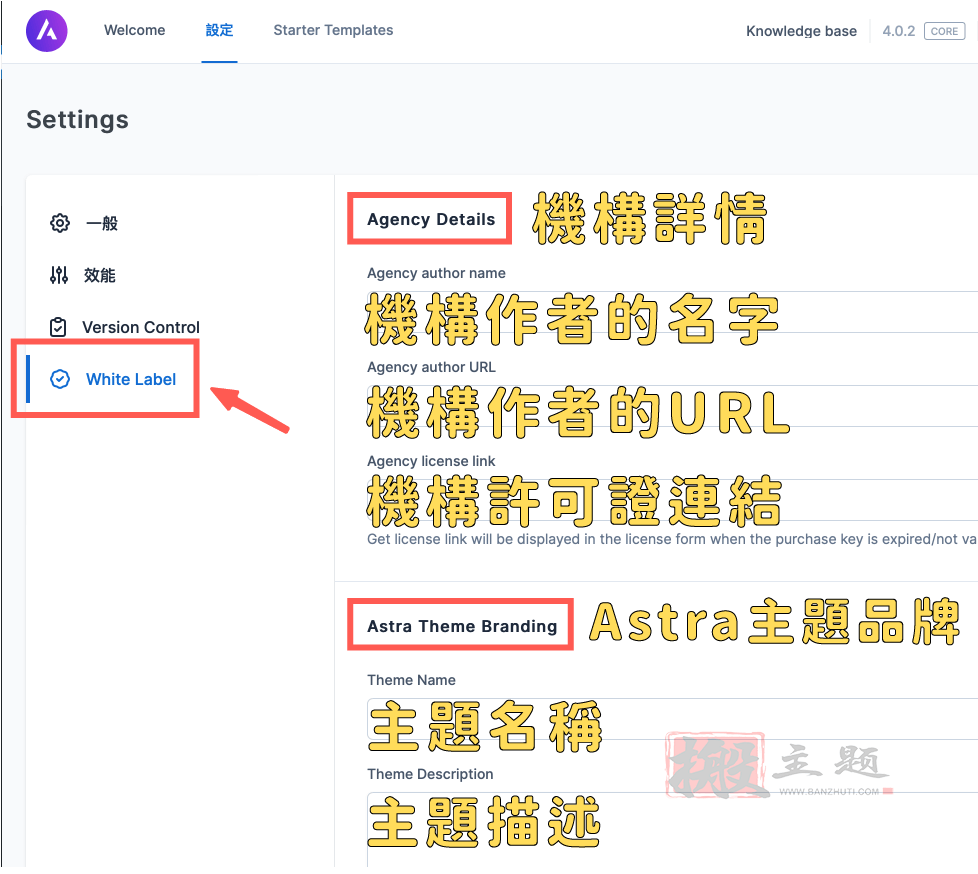The height and width of the screenshot is (874, 978).
Task: Click the CORE version badge
Action: pos(944,31)
